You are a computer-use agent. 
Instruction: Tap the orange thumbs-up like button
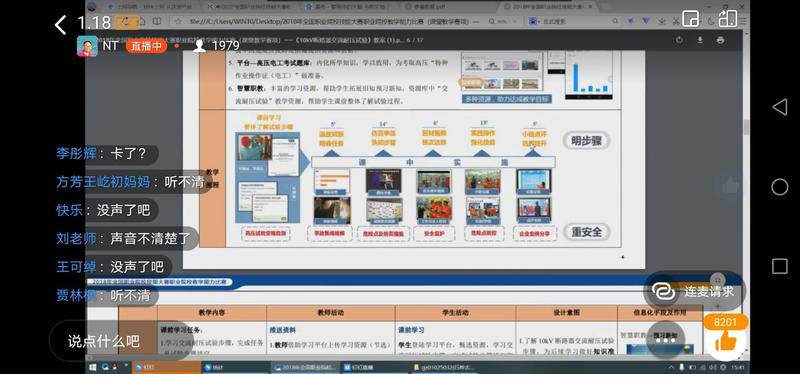pyautogui.click(x=726, y=341)
